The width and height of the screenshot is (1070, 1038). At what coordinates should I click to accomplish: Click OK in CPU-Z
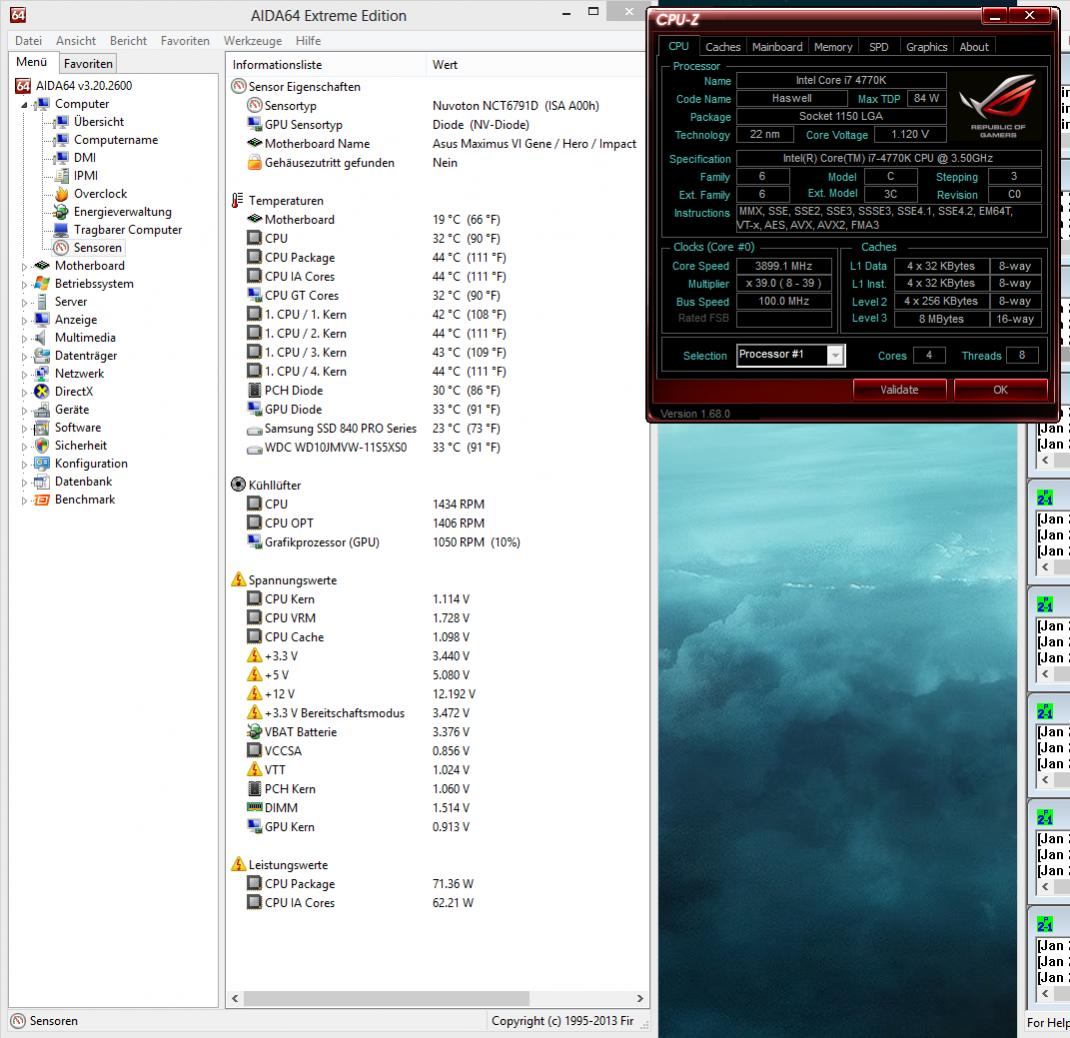[x=1000, y=390]
